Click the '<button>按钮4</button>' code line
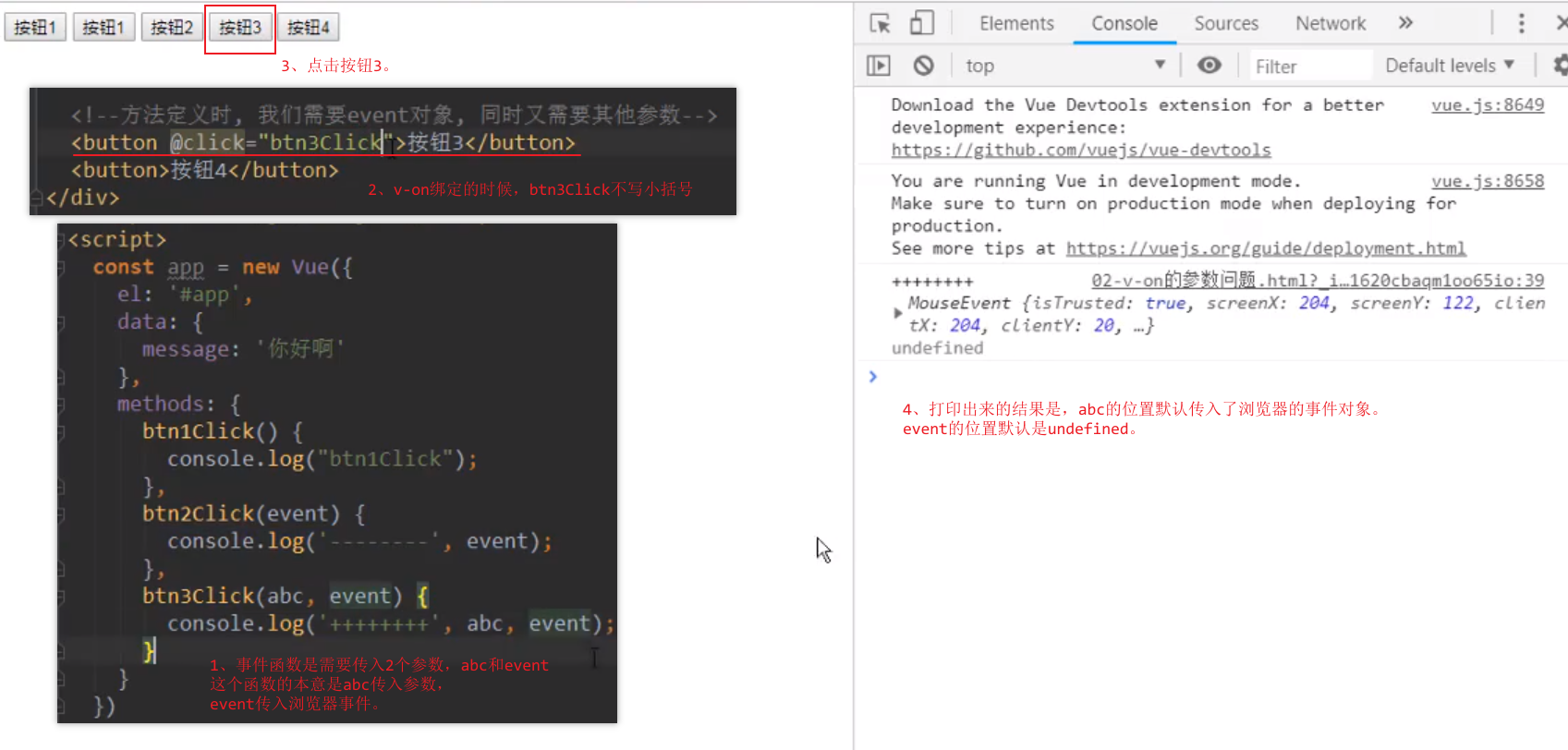Screen dimensions: 1568x750 tap(205, 170)
